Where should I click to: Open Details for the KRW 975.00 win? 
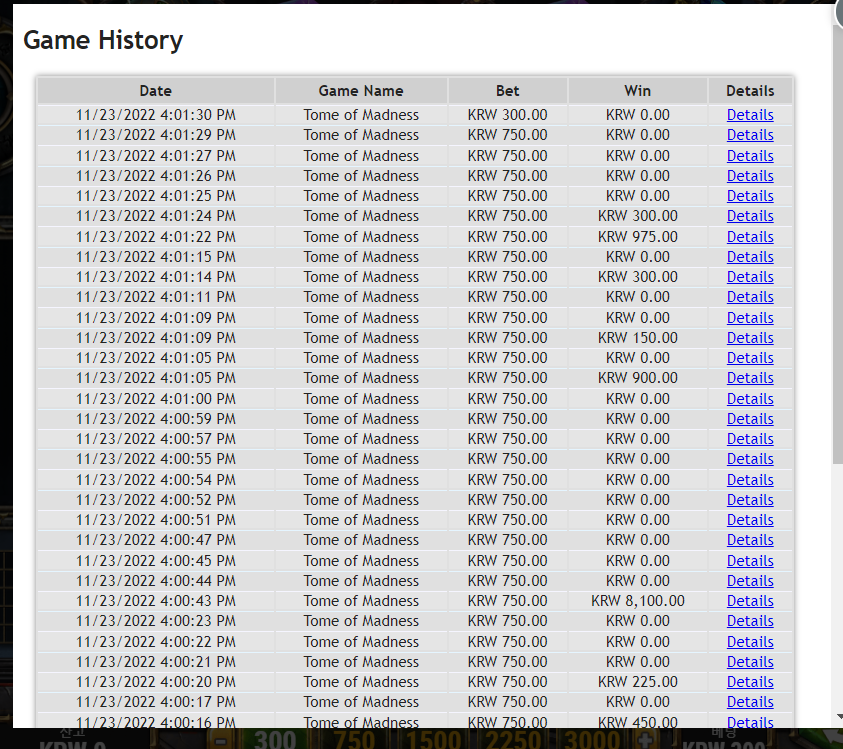pos(749,237)
